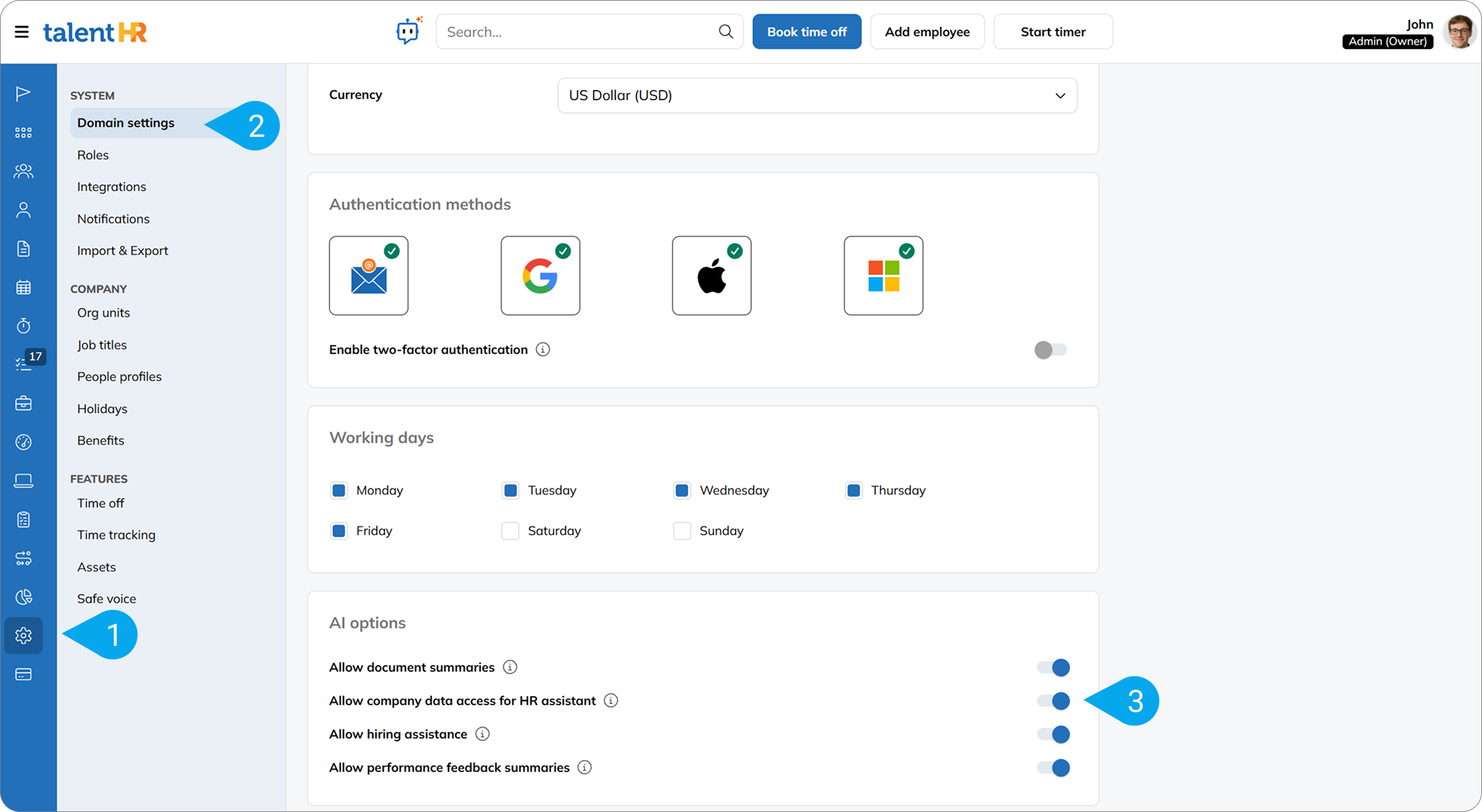Open the calendar icon in sidebar
The width and height of the screenshot is (1482, 812).
23,287
